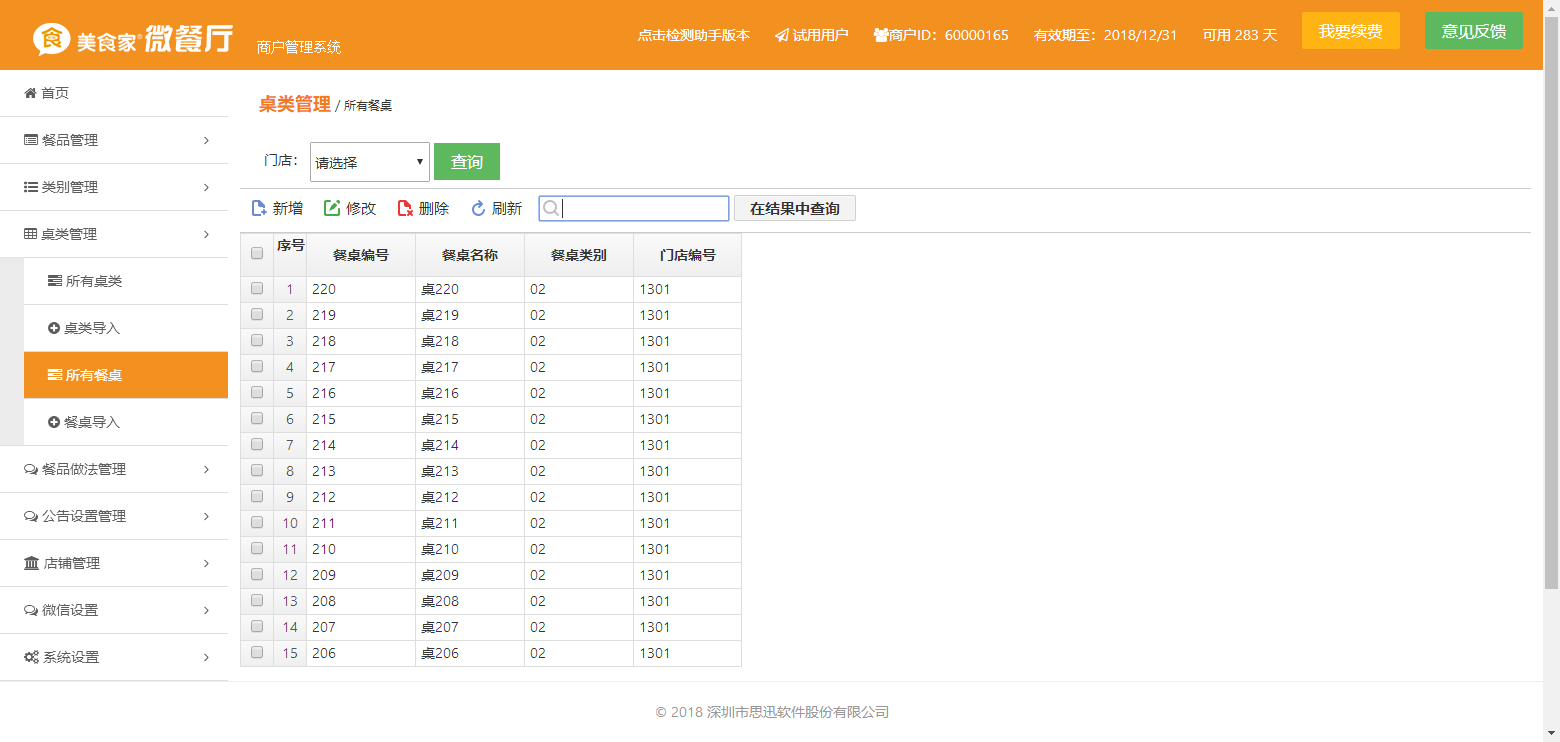Click the green 查询 button
Screen dimensions: 1560x742
(x=467, y=162)
